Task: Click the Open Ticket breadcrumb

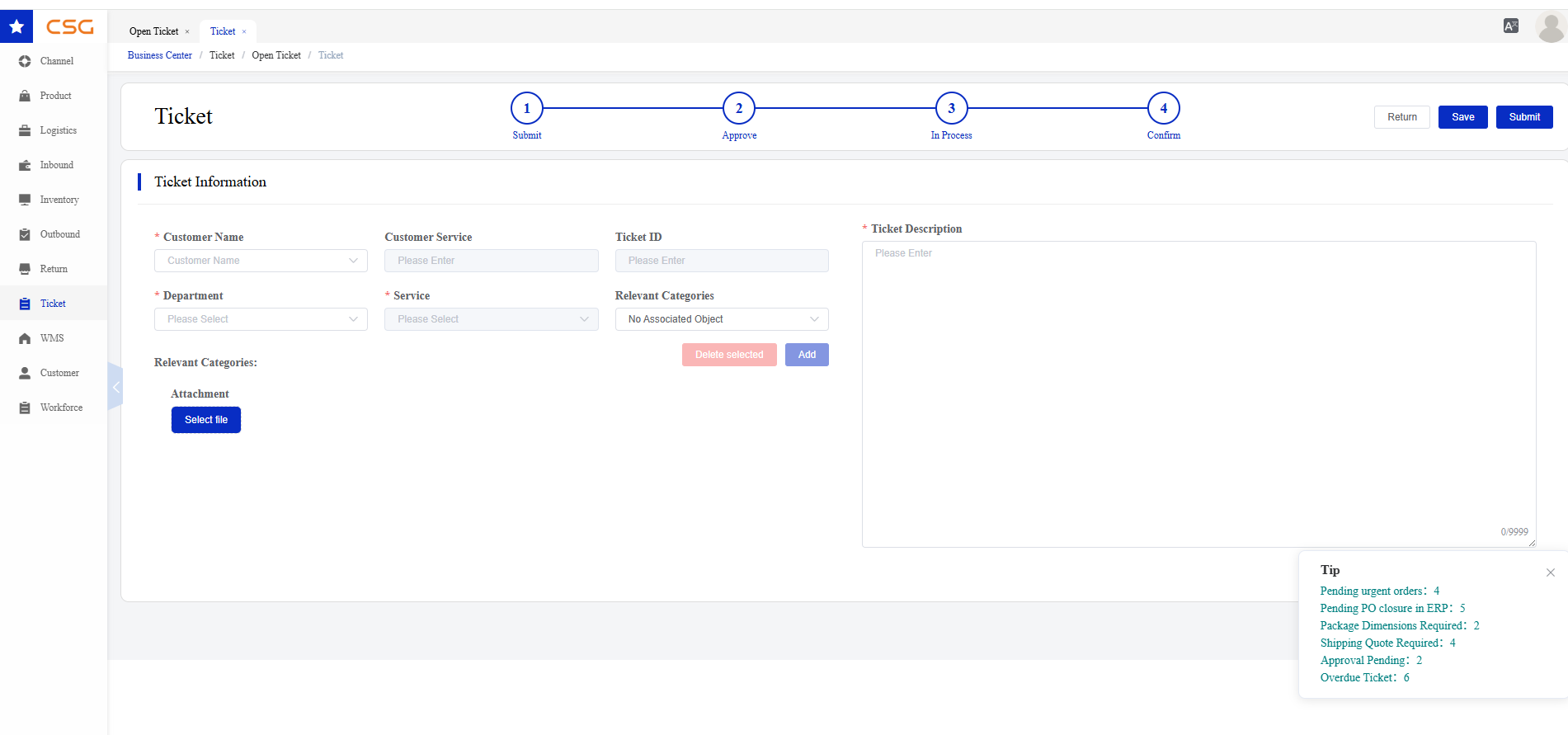Action: click(x=276, y=55)
